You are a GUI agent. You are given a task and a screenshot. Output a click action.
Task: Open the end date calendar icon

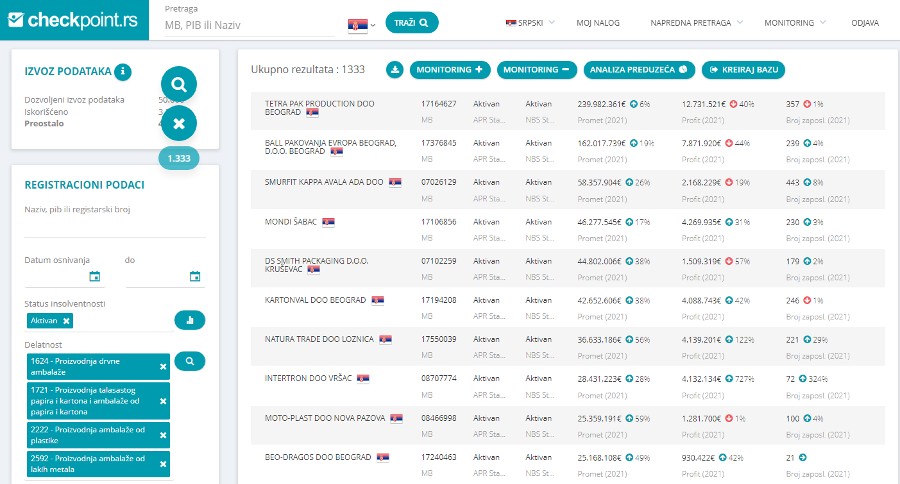point(195,277)
